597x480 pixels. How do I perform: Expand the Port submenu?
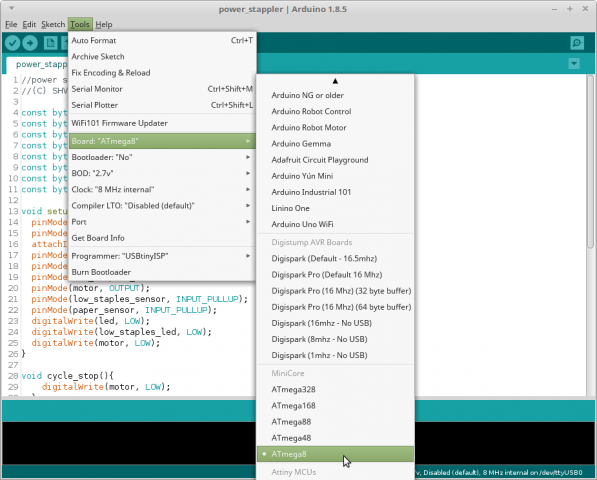tap(162, 222)
